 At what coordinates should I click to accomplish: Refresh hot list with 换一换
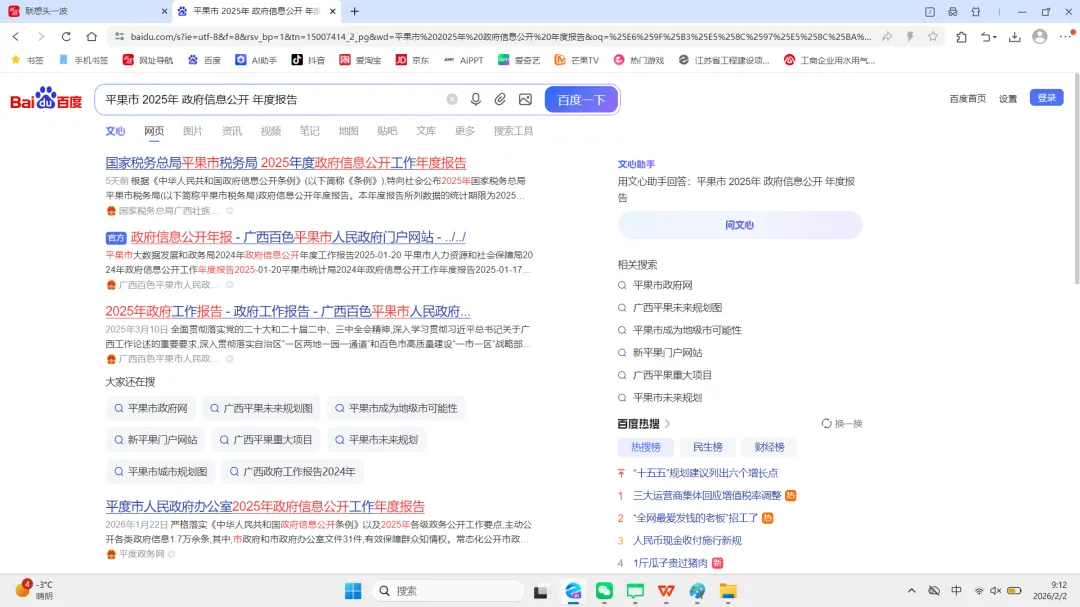click(842, 424)
